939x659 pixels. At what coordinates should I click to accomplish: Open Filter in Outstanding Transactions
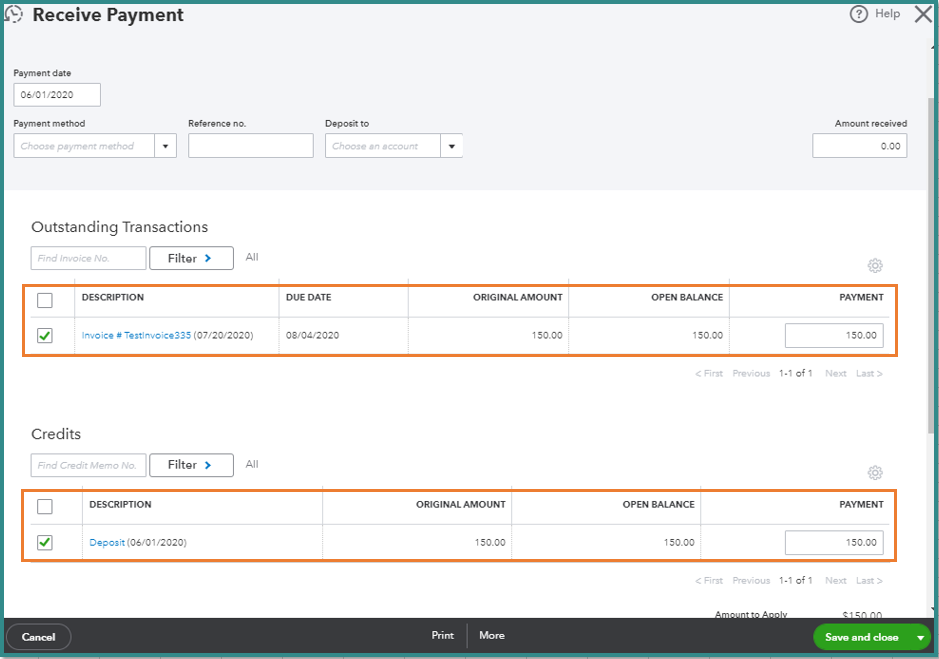[191, 258]
